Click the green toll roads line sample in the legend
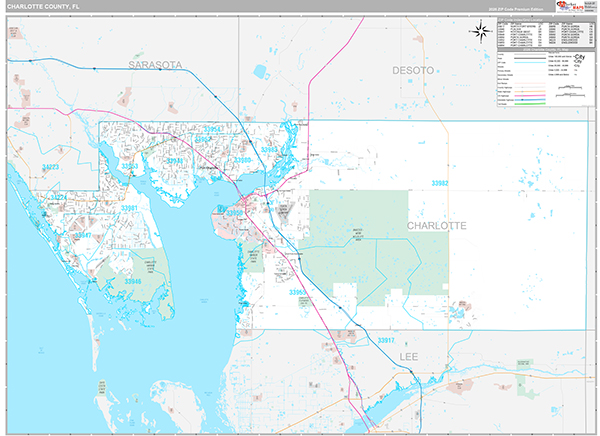Image resolution: width=600 pixels, height=436 pixels. point(530,104)
